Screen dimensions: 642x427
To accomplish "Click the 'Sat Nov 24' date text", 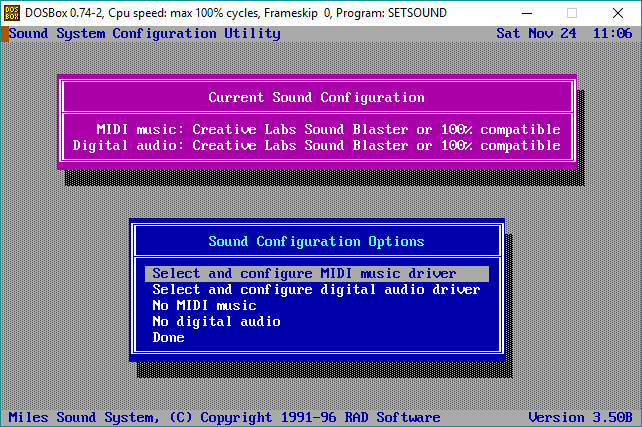I will [536, 33].
